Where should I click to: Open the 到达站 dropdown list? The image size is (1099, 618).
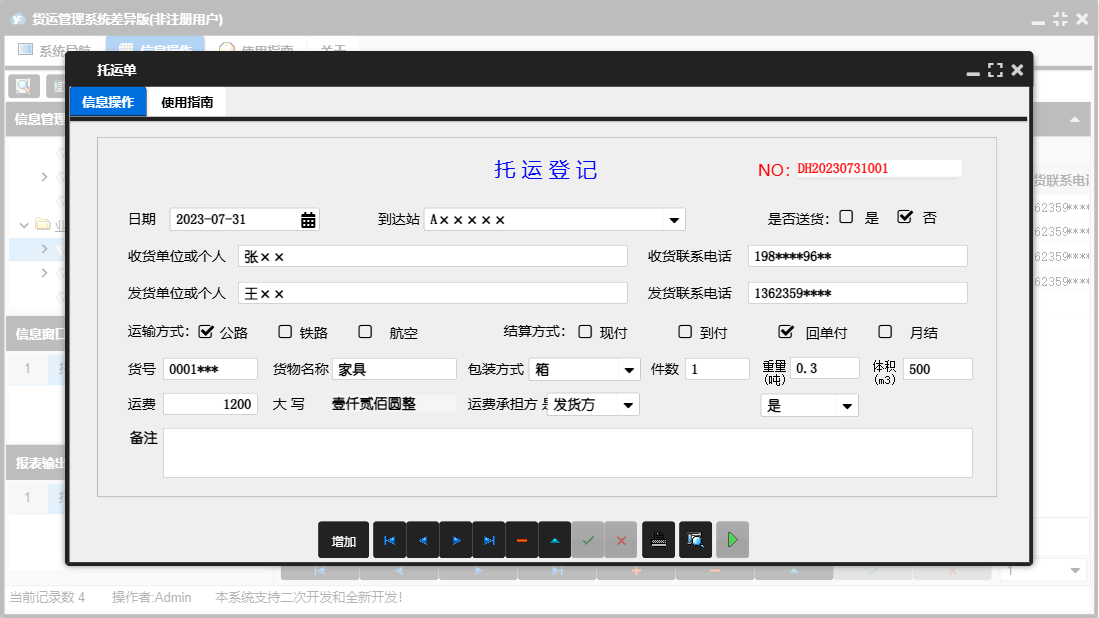click(x=674, y=220)
